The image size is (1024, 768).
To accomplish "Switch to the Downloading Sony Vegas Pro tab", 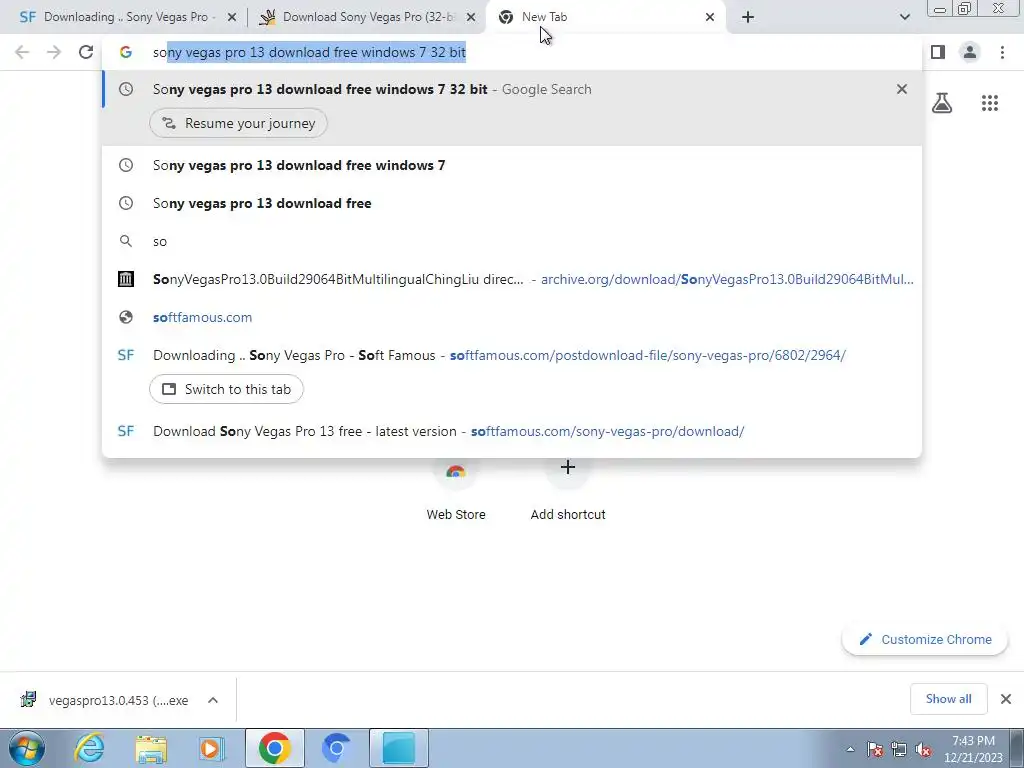I will point(121,17).
